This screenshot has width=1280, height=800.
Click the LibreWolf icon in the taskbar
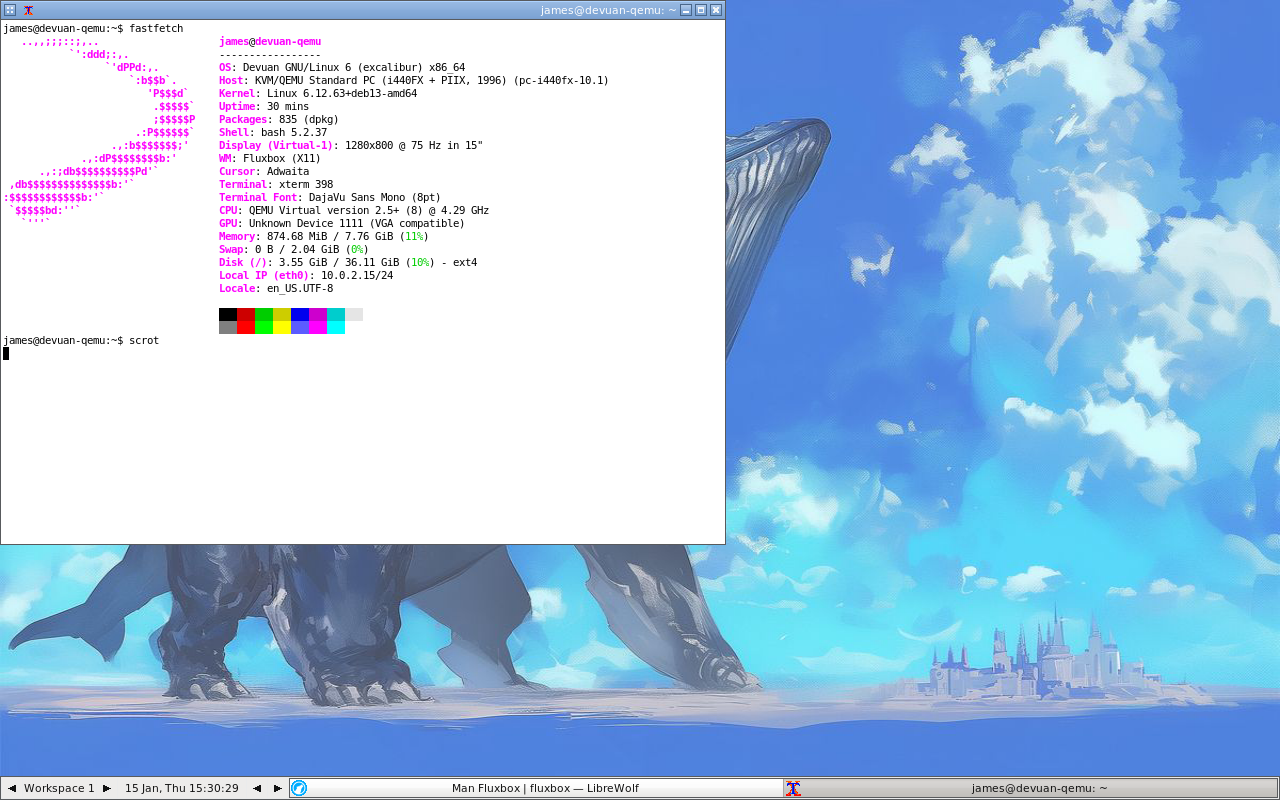pos(299,788)
